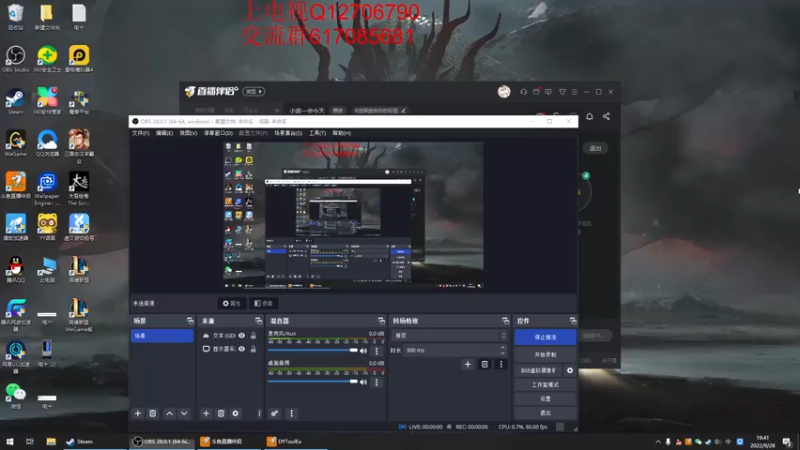Undock the Scene Transitions panel

tap(505, 321)
